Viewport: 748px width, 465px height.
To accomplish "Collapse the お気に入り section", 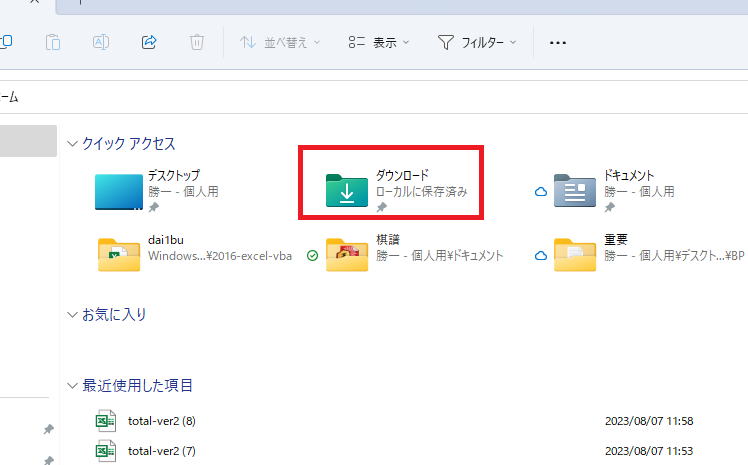I will (x=72, y=315).
